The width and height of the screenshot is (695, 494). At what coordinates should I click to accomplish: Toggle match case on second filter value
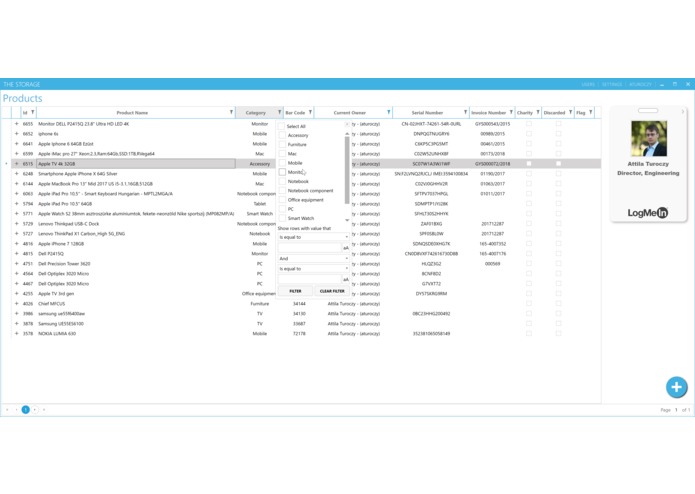(346, 280)
